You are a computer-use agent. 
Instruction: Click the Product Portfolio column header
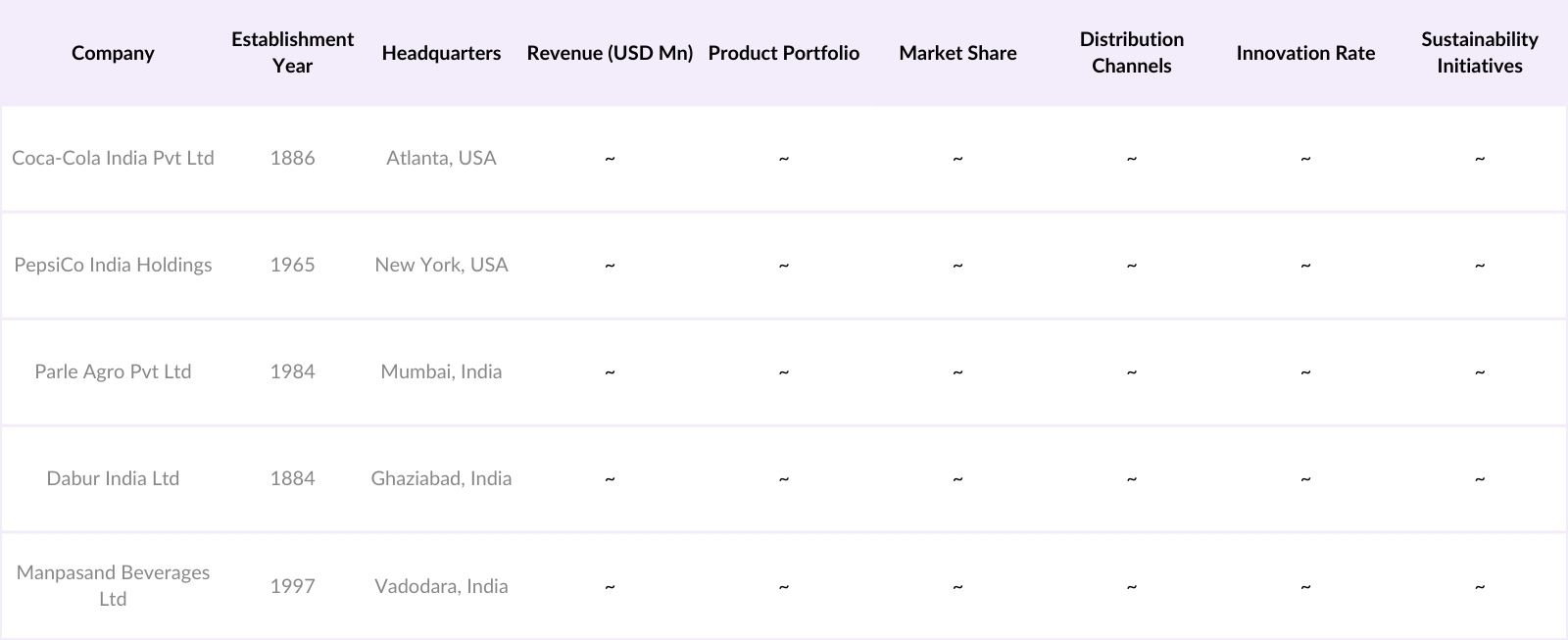pyautogui.click(x=783, y=53)
